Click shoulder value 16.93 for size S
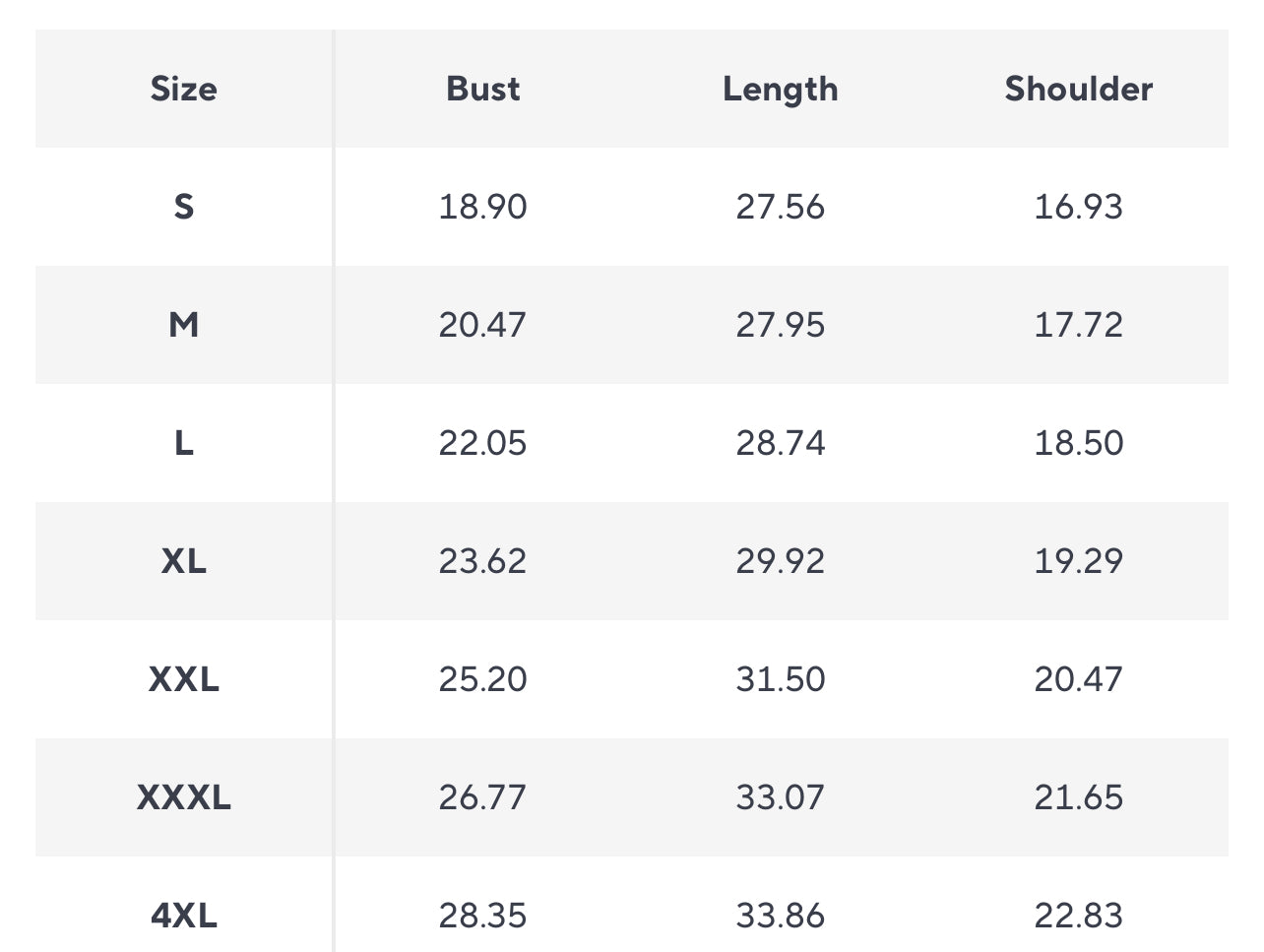The width and height of the screenshot is (1264, 952). click(x=1079, y=207)
